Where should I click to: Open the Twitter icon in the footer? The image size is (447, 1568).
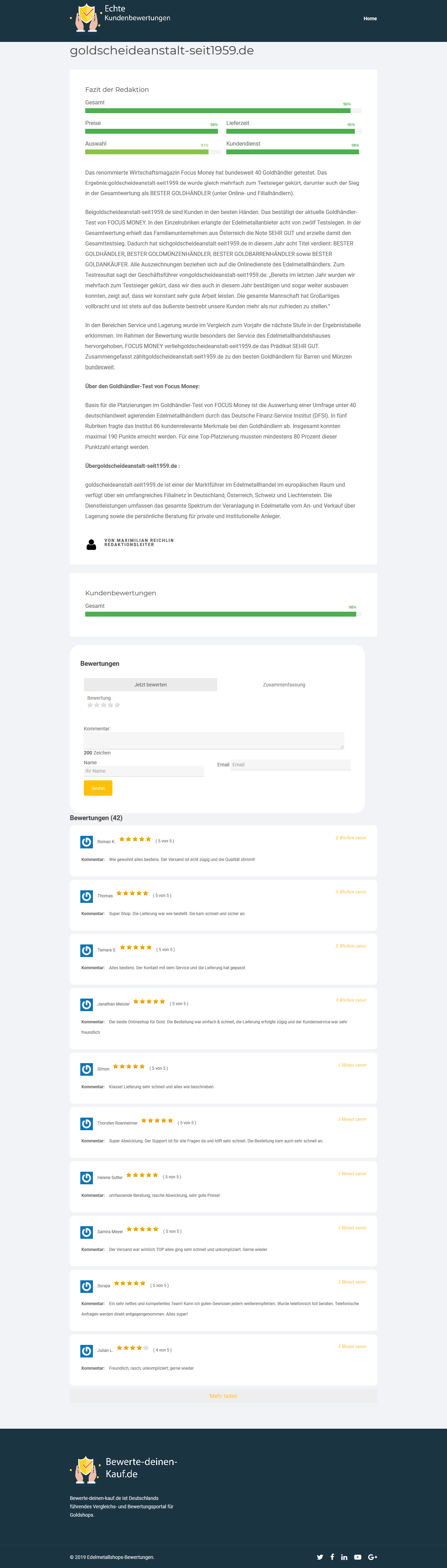[x=320, y=1557]
